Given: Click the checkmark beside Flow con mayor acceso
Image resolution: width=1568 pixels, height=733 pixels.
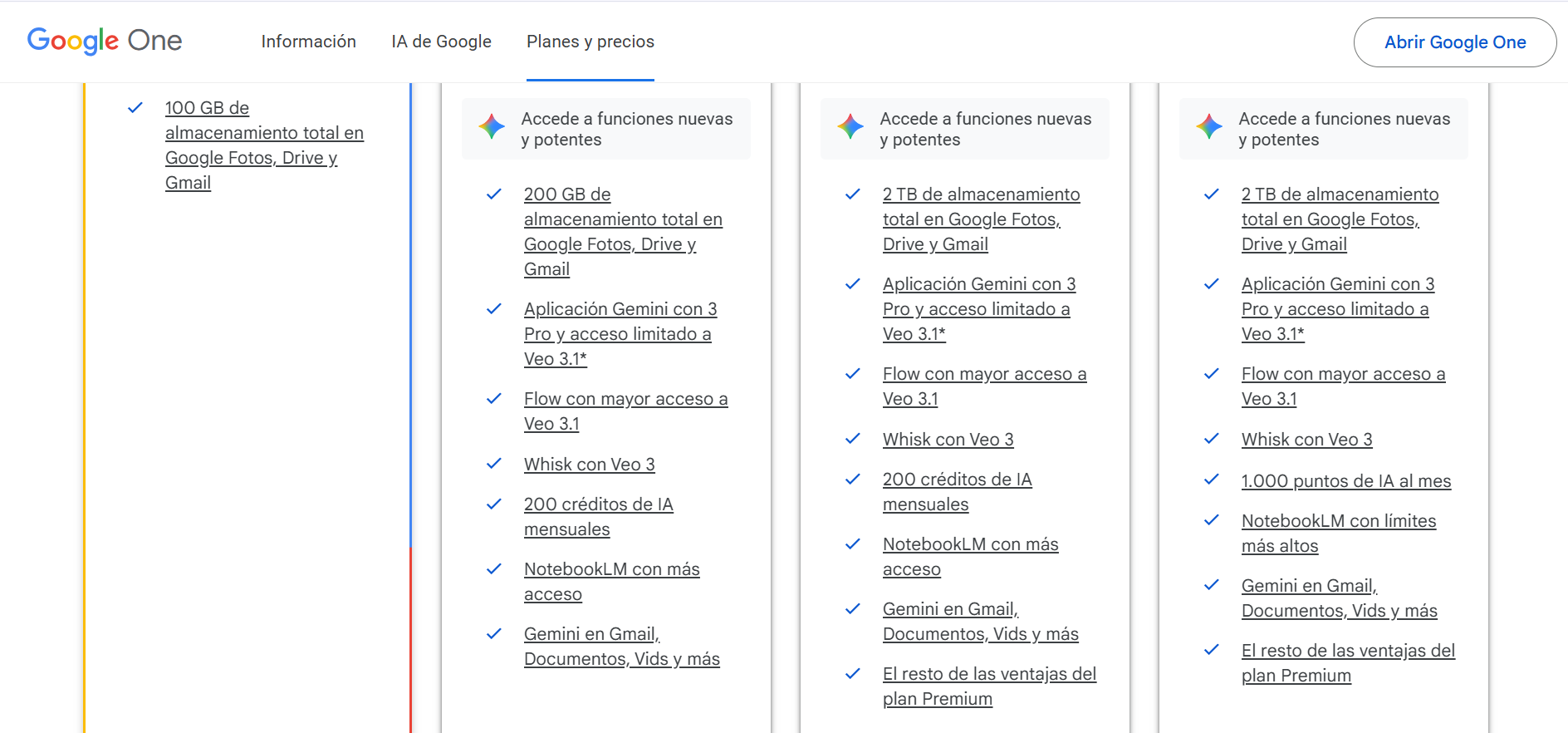Looking at the screenshot, I should point(495,398).
